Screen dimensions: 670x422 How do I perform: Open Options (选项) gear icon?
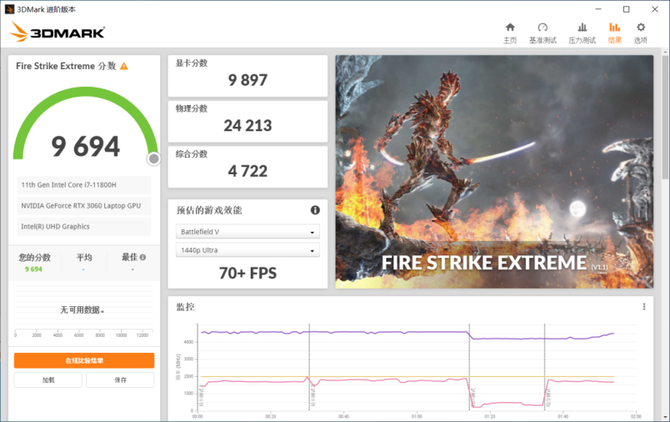[641, 32]
